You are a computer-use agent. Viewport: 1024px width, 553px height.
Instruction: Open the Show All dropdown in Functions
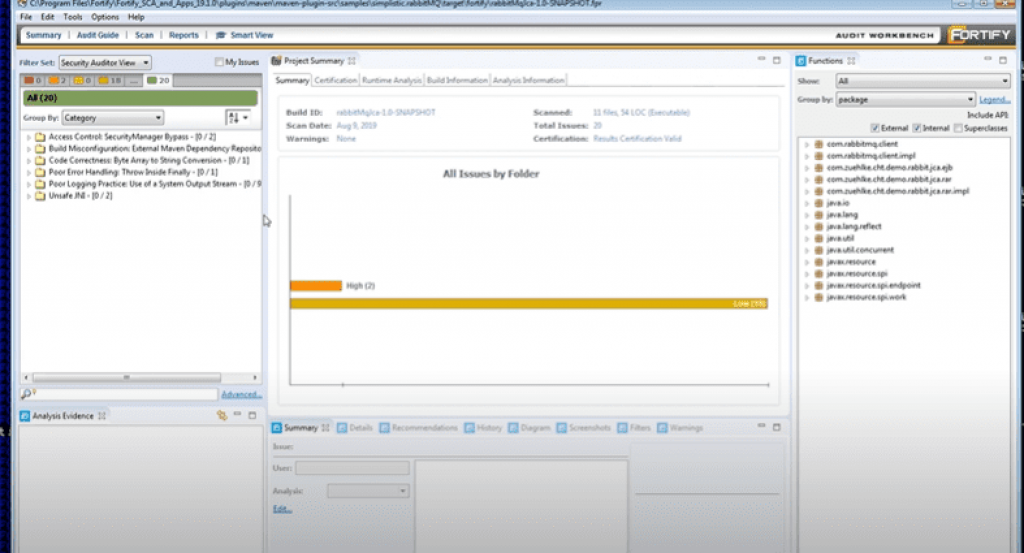[923, 81]
